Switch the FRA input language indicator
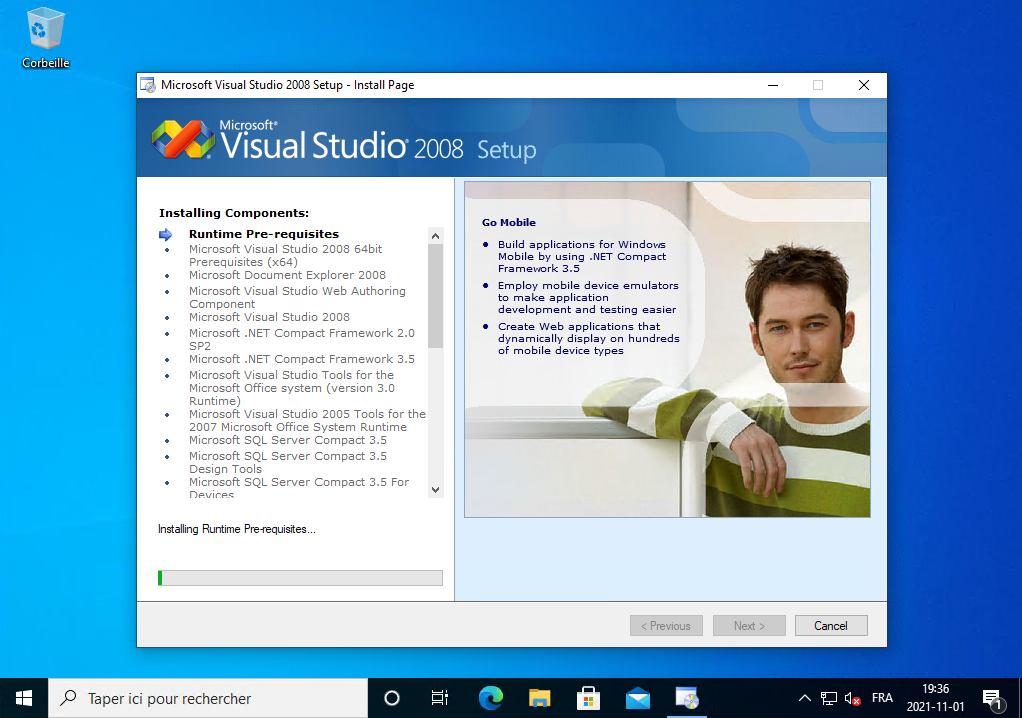Screen dimensions: 1022x718 882,698
